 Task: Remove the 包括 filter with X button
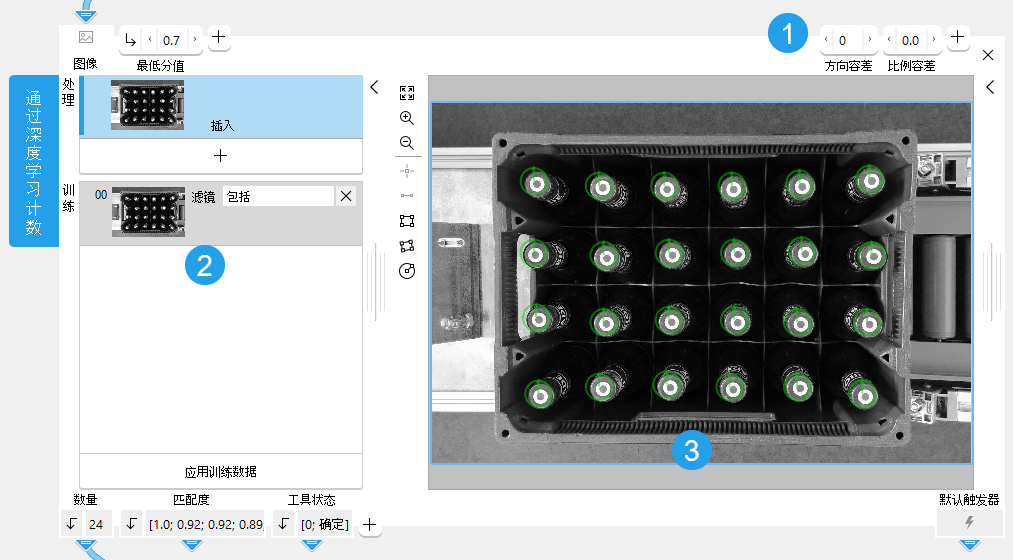[346, 197]
